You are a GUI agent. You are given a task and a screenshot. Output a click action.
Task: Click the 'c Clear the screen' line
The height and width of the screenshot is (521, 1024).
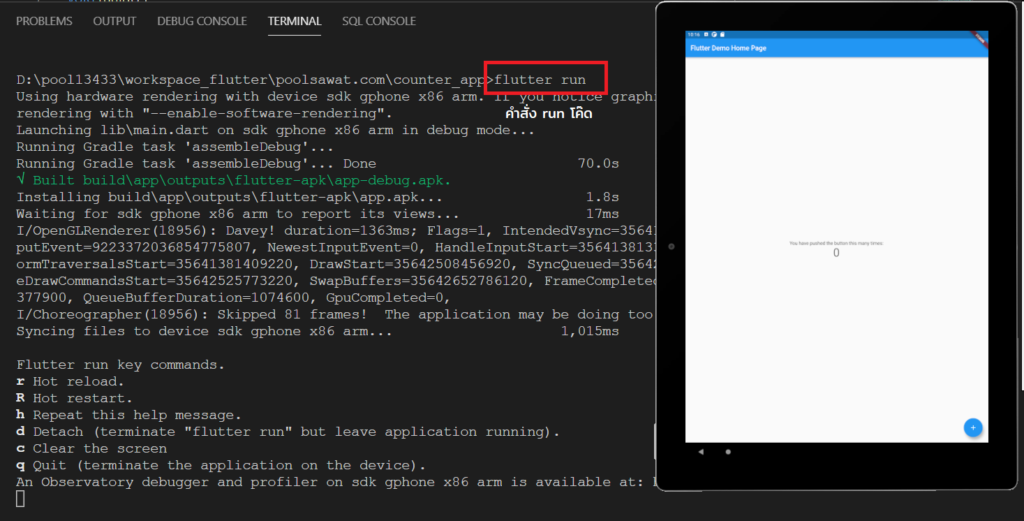pyautogui.click(x=91, y=449)
